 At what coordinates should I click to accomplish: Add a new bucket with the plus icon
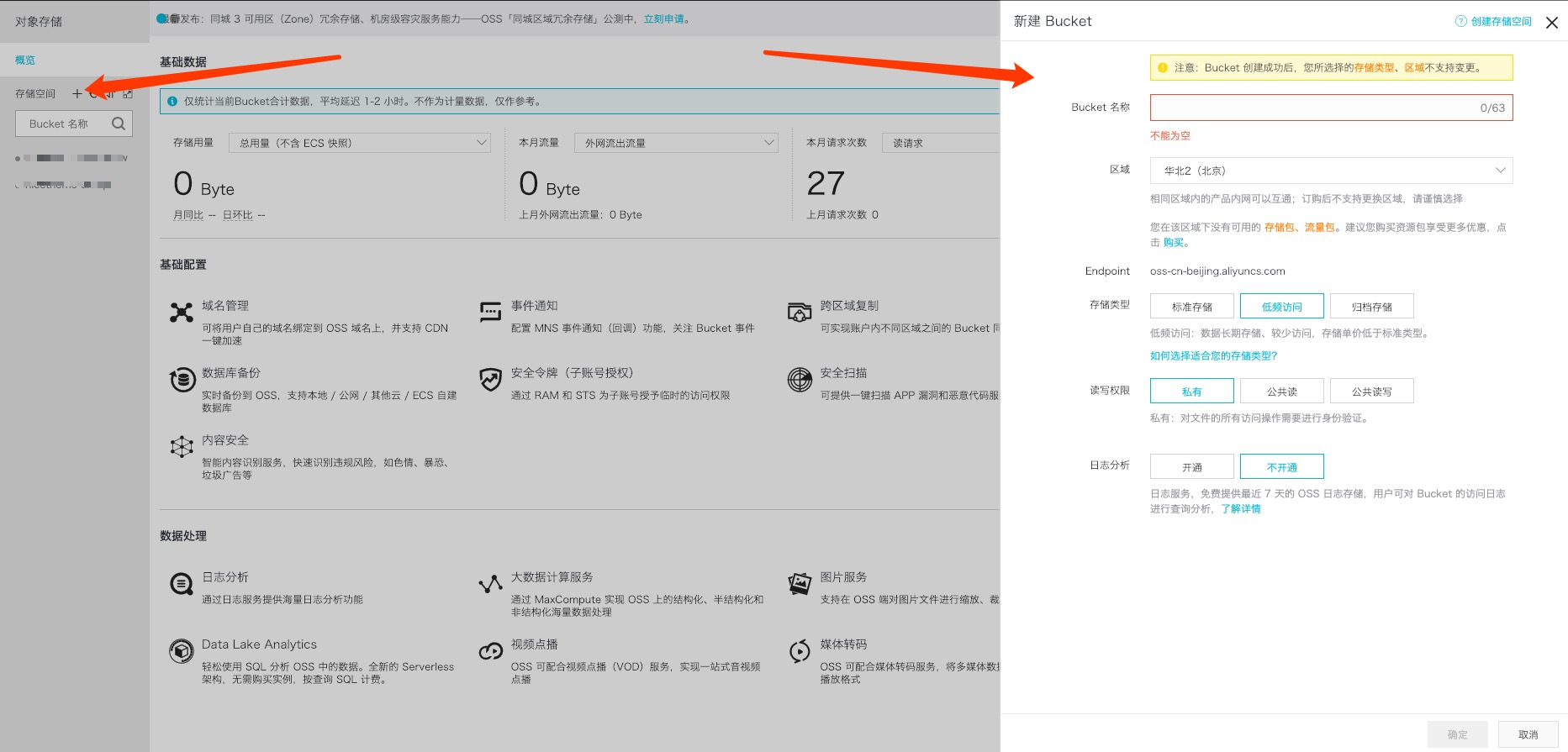77,94
